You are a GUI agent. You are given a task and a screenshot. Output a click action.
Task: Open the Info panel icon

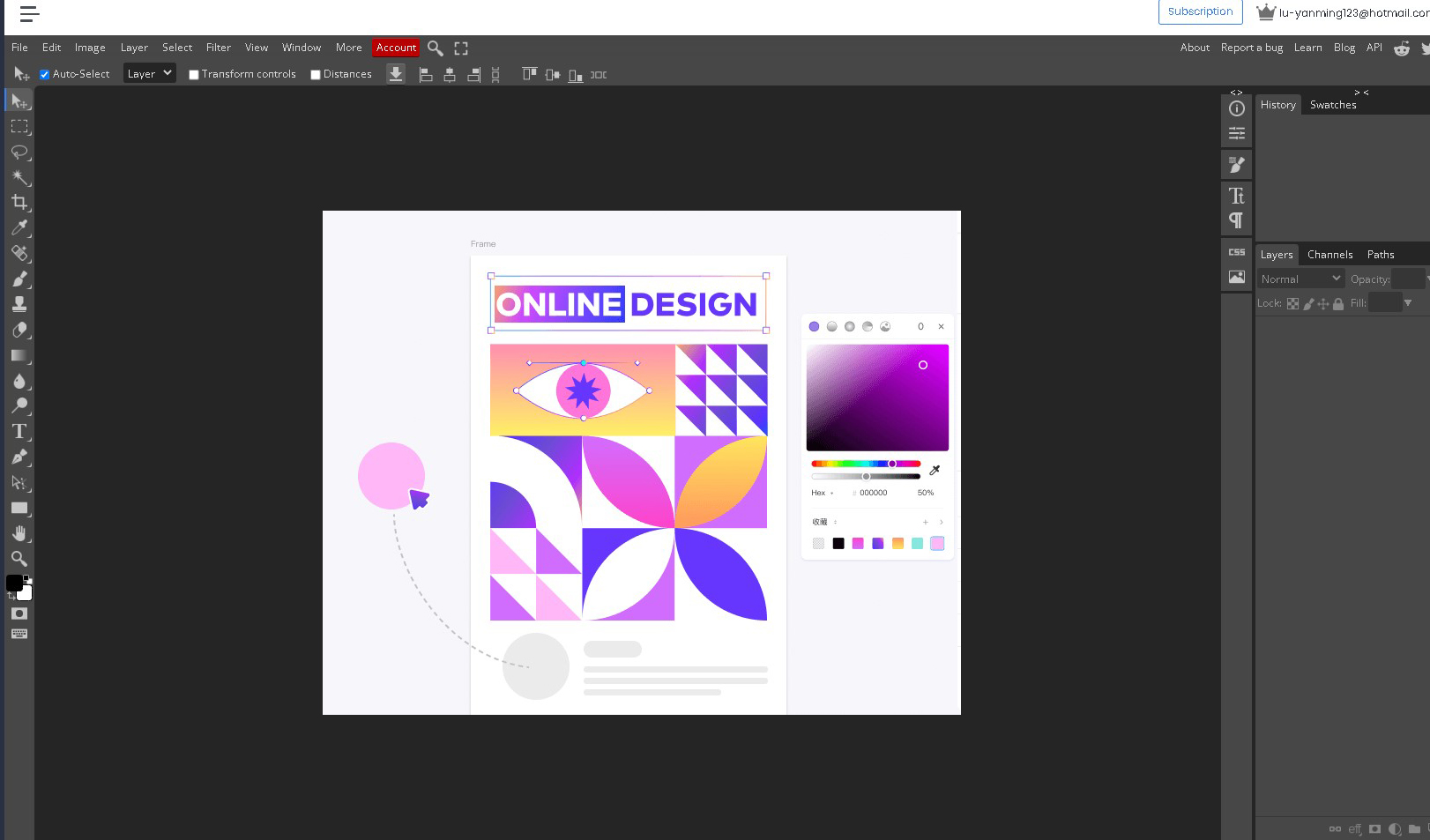1237,108
